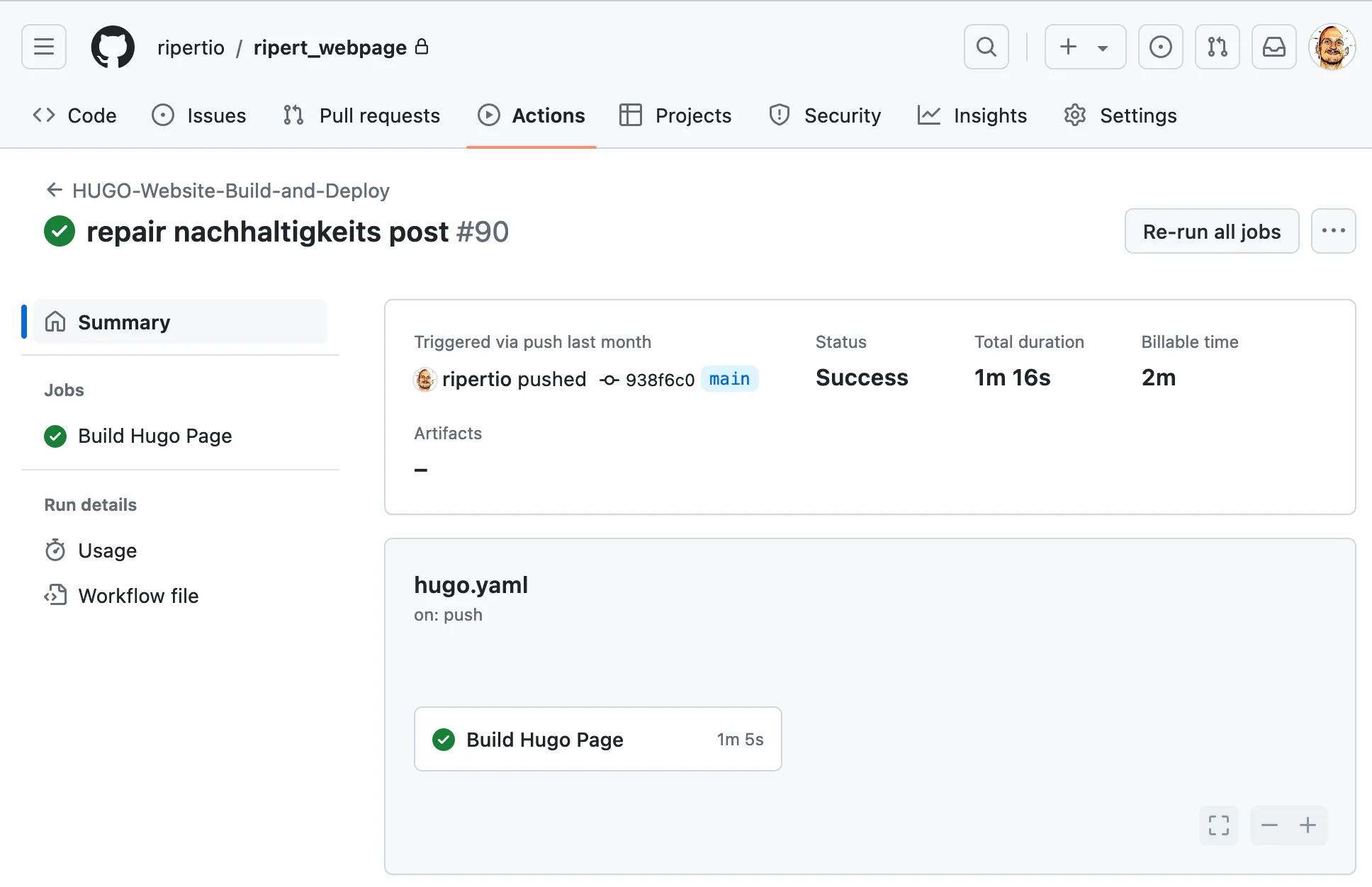Viewport: 1372px width, 887px height.
Task: Select Summary in the sidebar
Action: pos(180,322)
